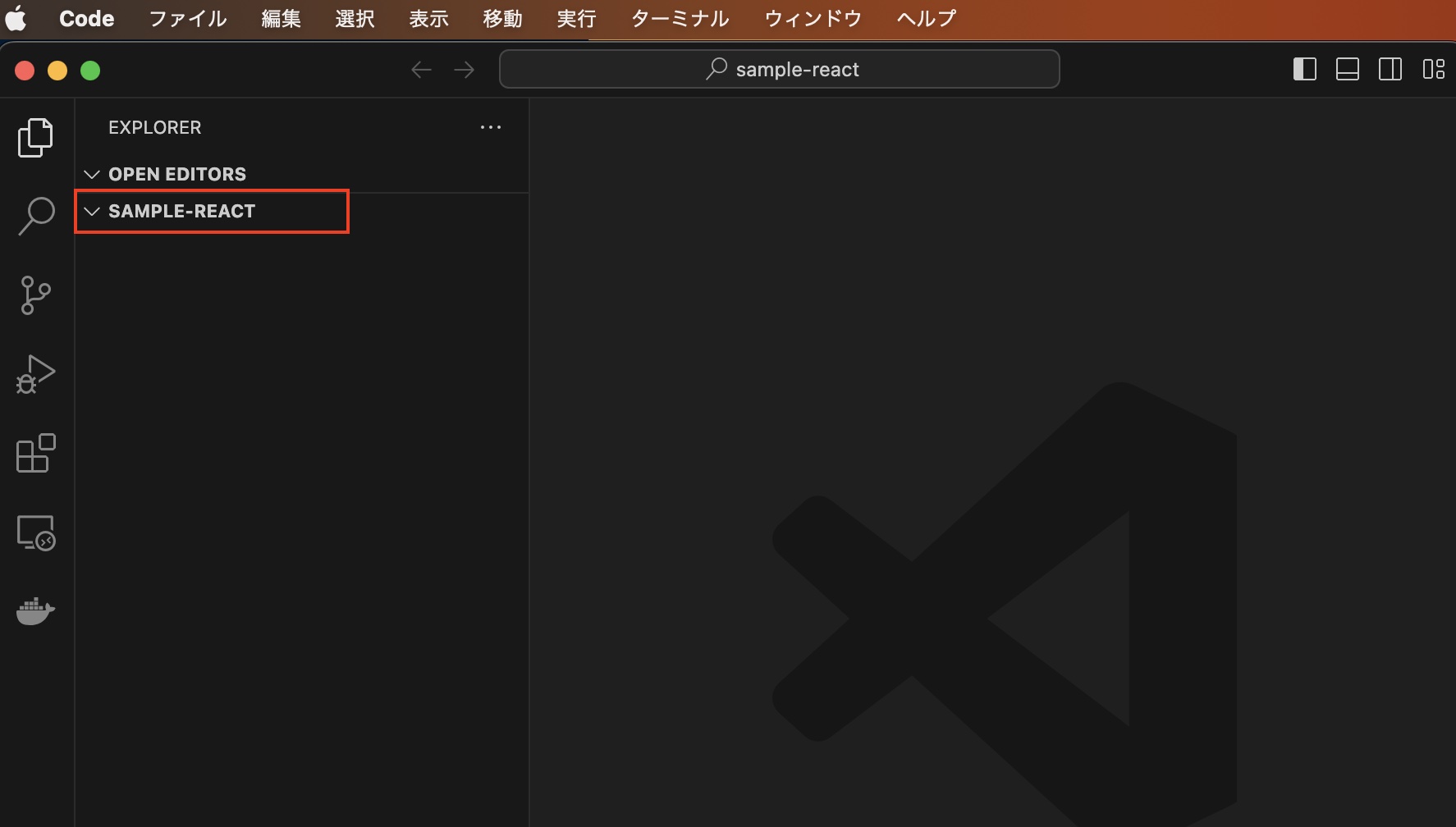Minimize the window with the yellow button
1456x827 pixels.
click(57, 71)
